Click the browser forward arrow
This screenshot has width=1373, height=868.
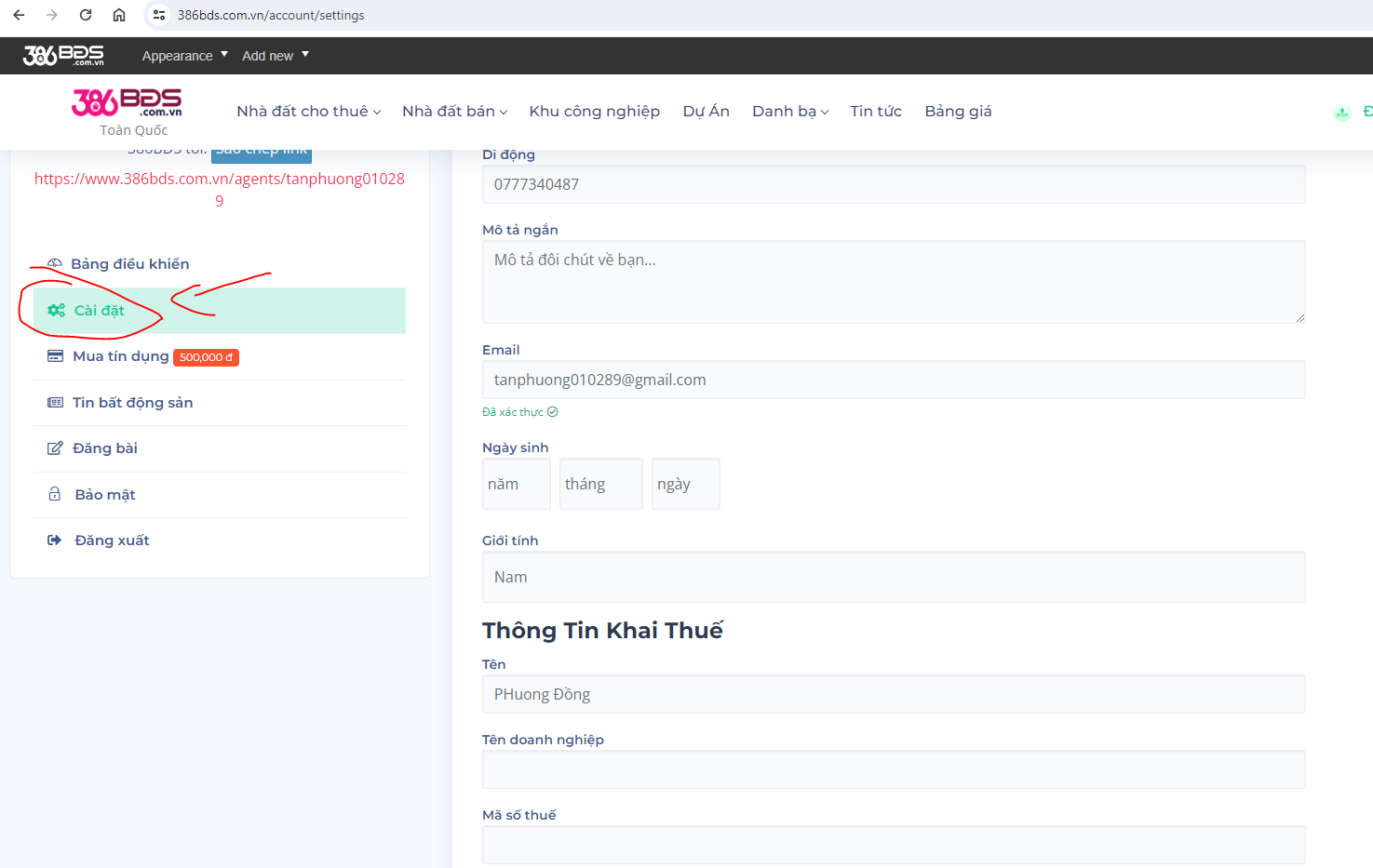click(x=52, y=15)
